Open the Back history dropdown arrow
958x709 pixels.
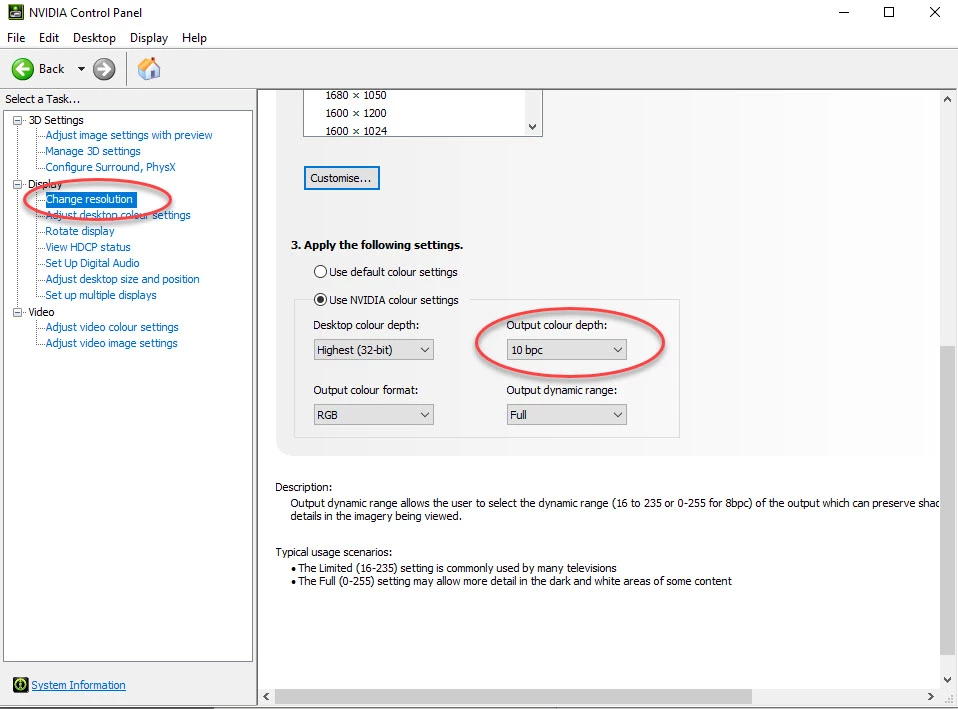point(81,69)
